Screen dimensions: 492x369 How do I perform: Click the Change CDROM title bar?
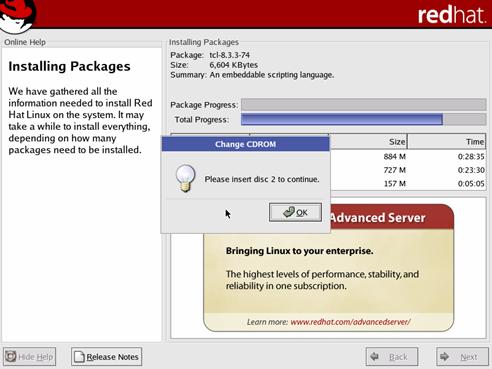tap(245, 144)
